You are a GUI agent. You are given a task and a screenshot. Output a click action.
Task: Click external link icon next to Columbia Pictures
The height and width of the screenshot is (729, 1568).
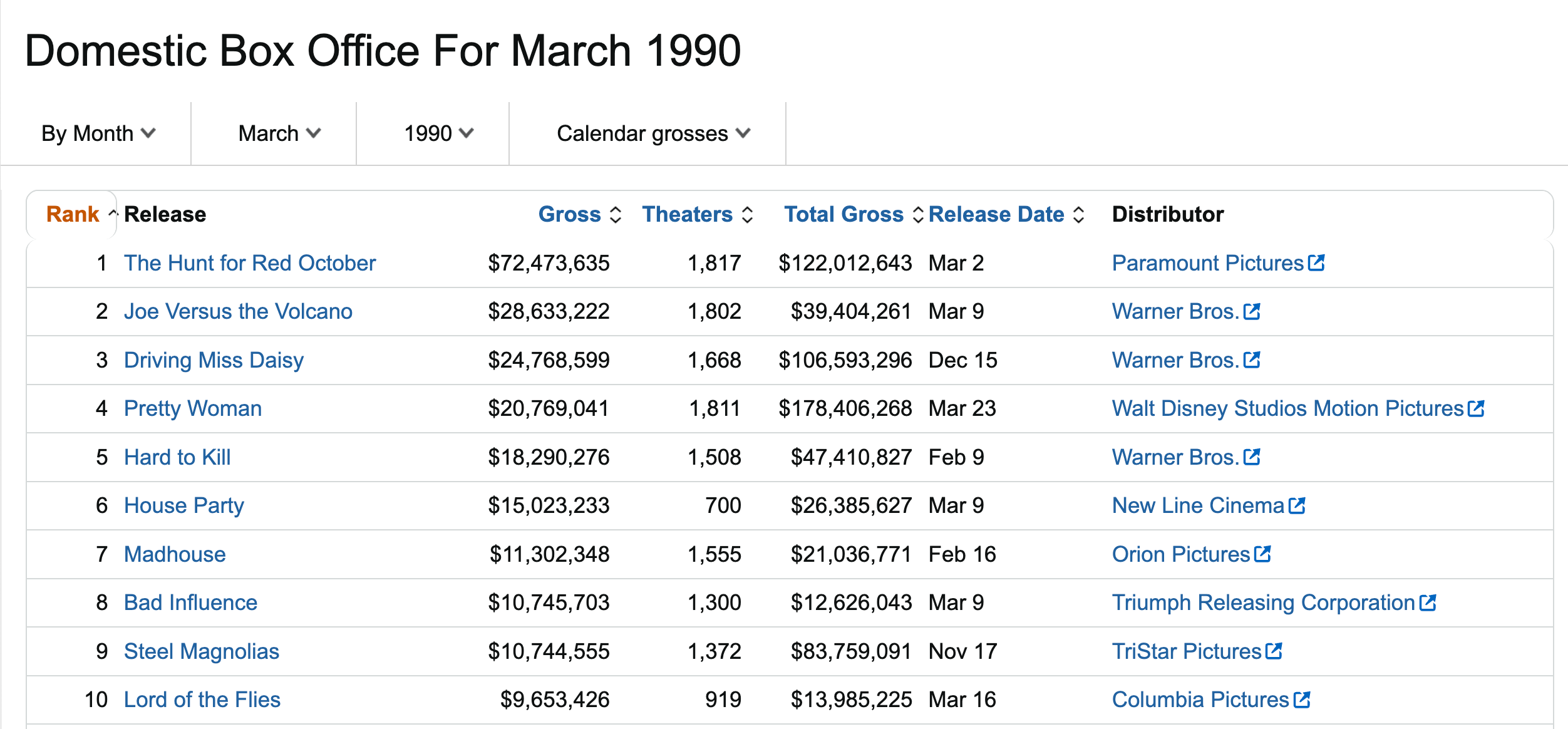(x=1302, y=700)
